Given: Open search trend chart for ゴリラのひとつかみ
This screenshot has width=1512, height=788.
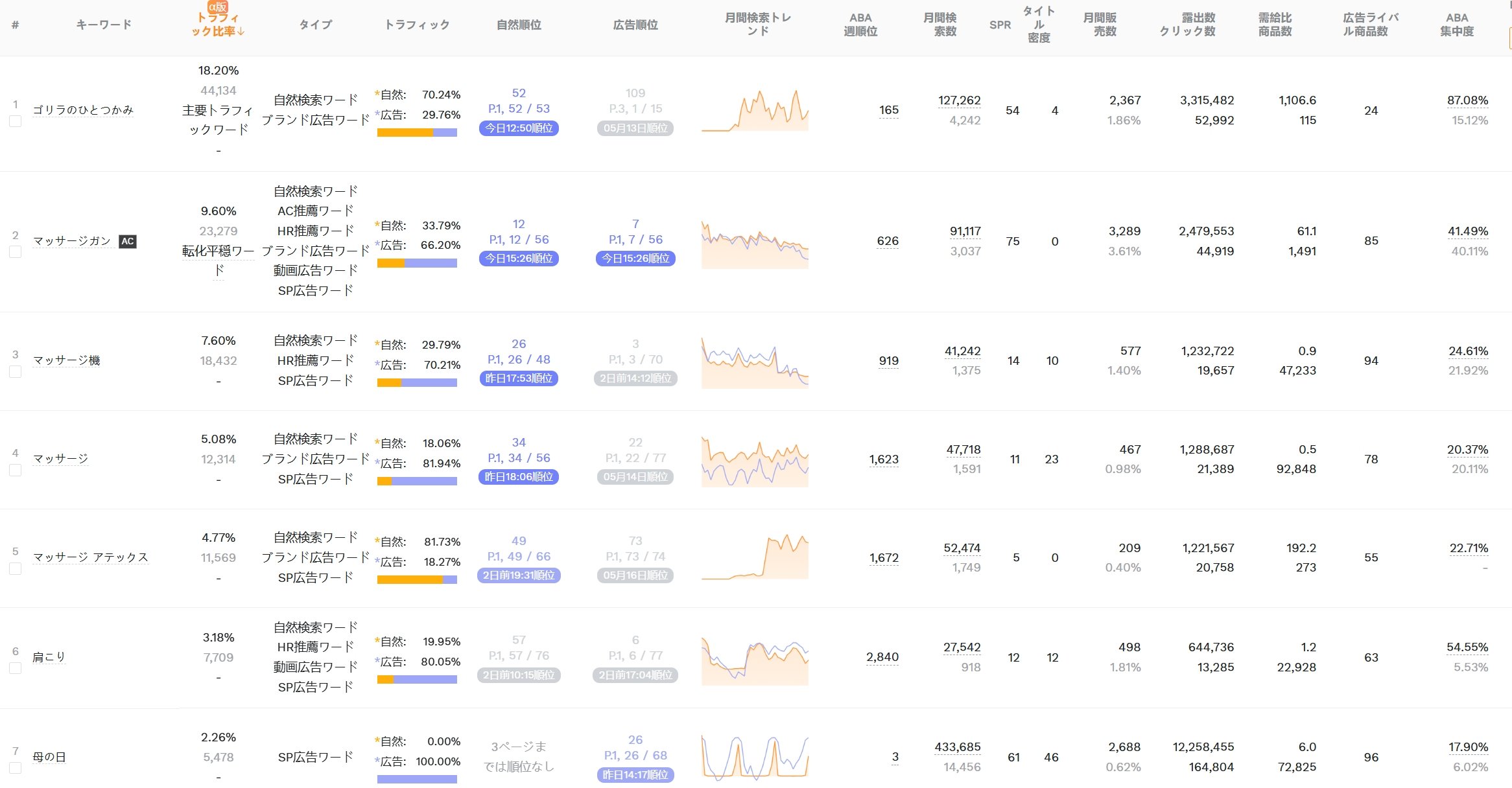Looking at the screenshot, I should (x=755, y=110).
